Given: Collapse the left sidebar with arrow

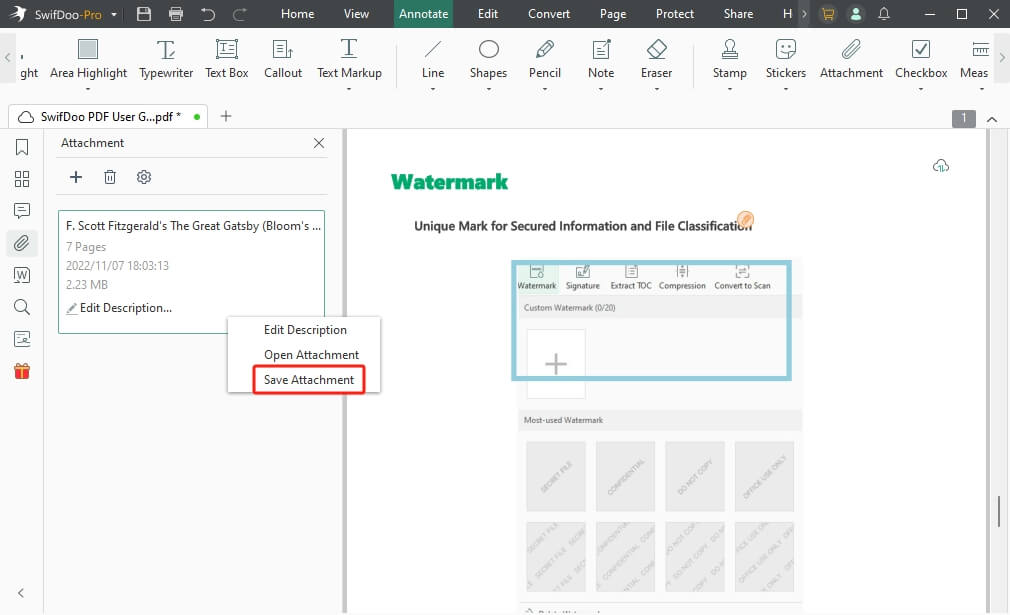Looking at the screenshot, I should tap(21, 593).
